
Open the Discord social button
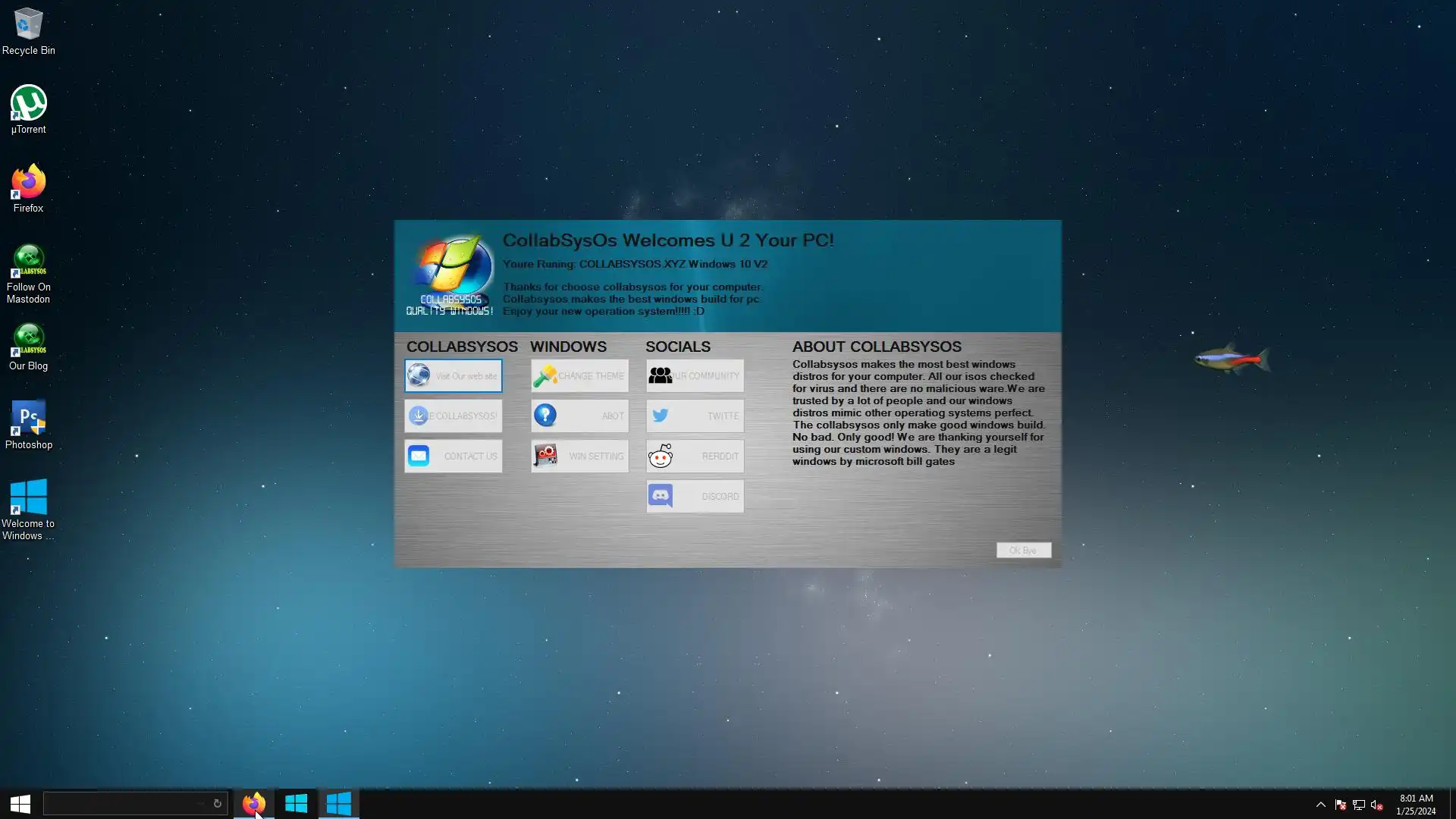tap(695, 497)
